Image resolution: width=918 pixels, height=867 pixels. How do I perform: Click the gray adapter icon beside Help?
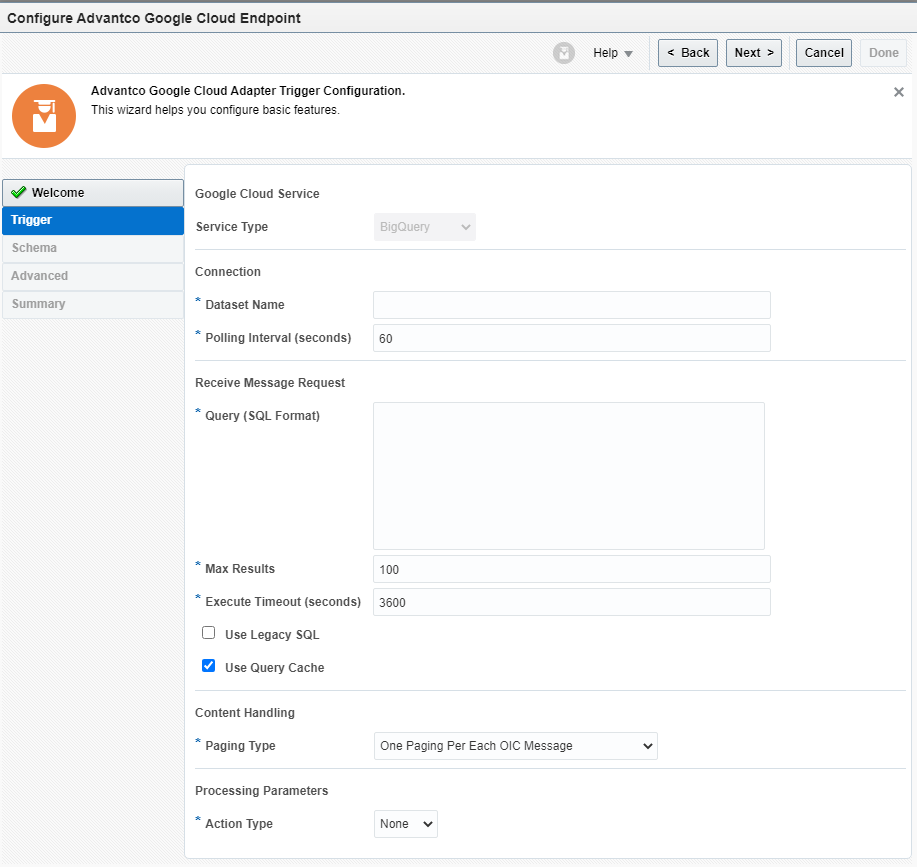pos(564,53)
